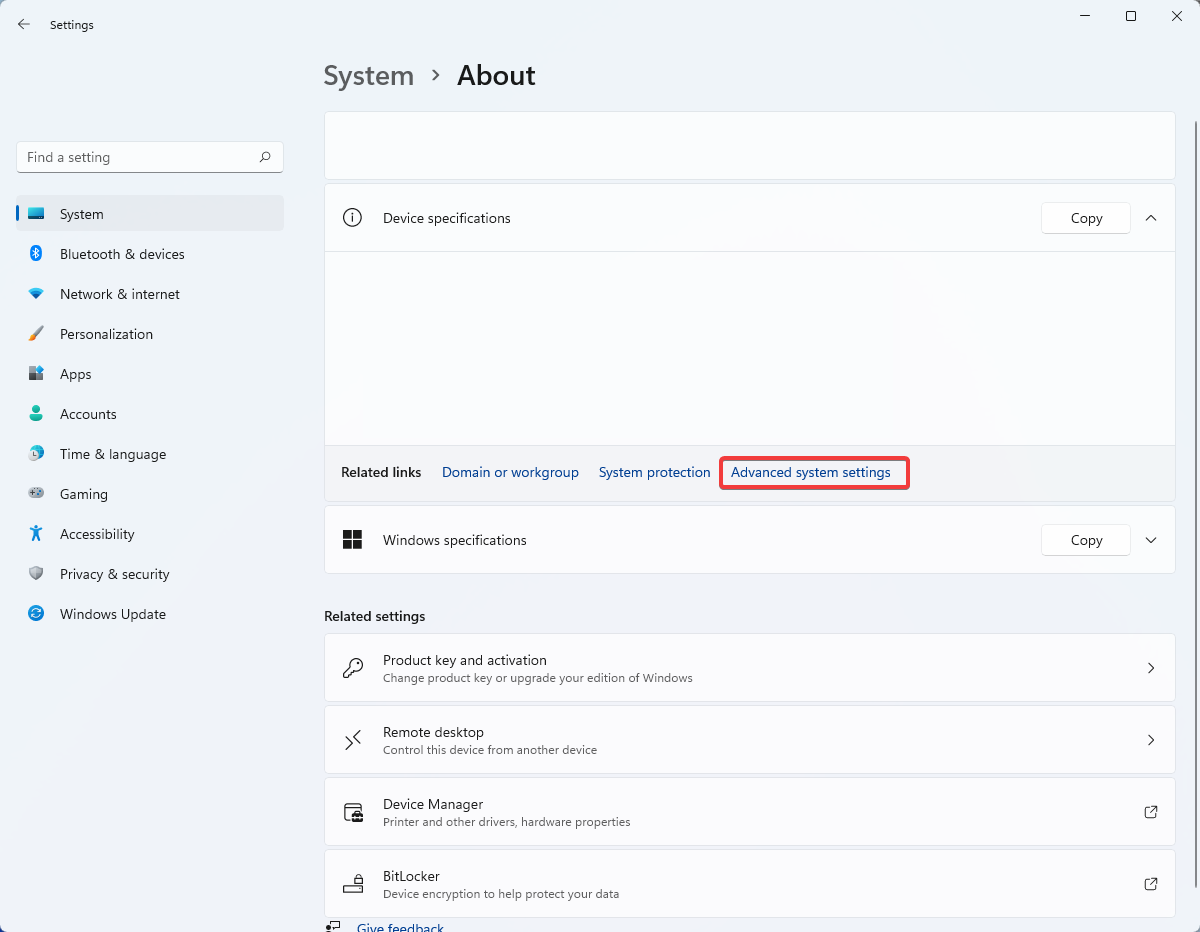
Task: Click the Personalization paintbrush icon
Action: click(36, 334)
